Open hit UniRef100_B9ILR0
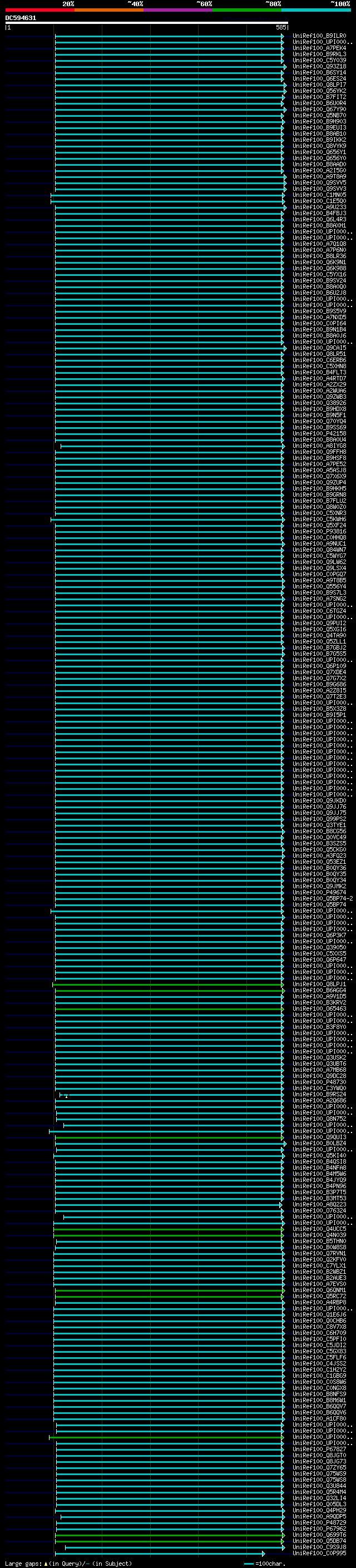This screenshot has width=356, height=1568. click(319, 36)
